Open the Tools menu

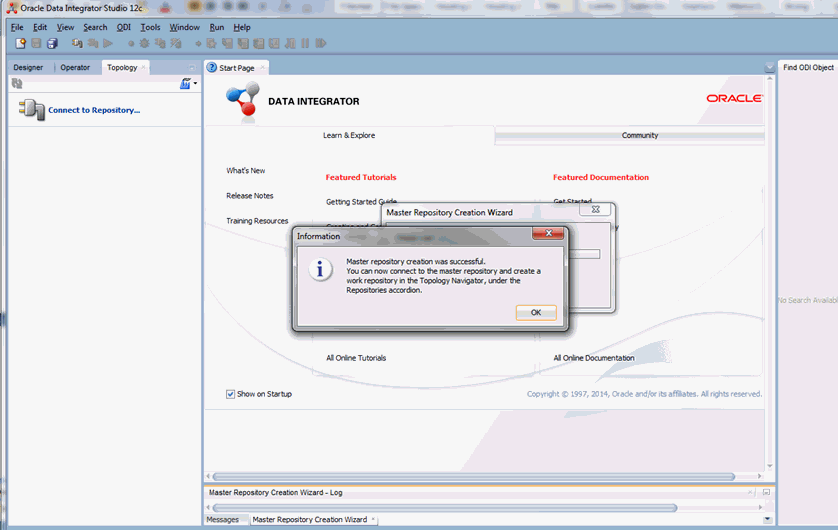(x=150, y=27)
